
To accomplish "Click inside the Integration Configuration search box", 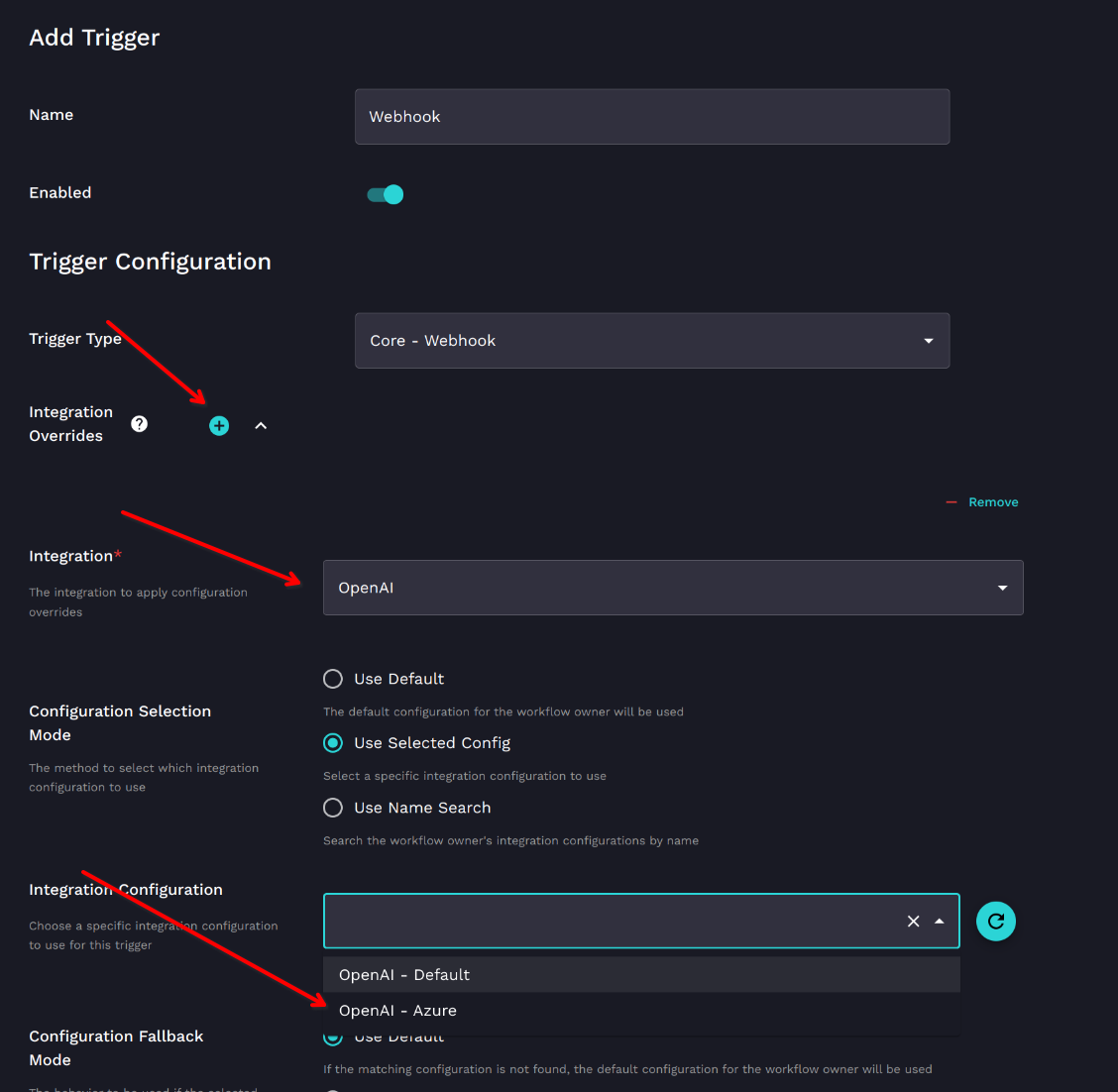I will click(x=610, y=922).
